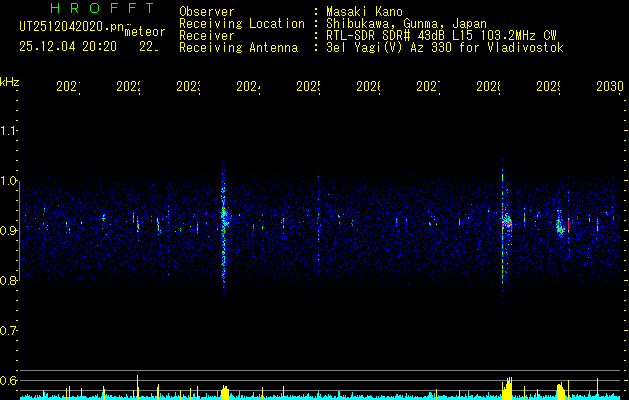Select the 3el Yagi(V) Az 330 antenna text
Image resolution: width=629 pixels, height=400 pixels.
click(445, 48)
